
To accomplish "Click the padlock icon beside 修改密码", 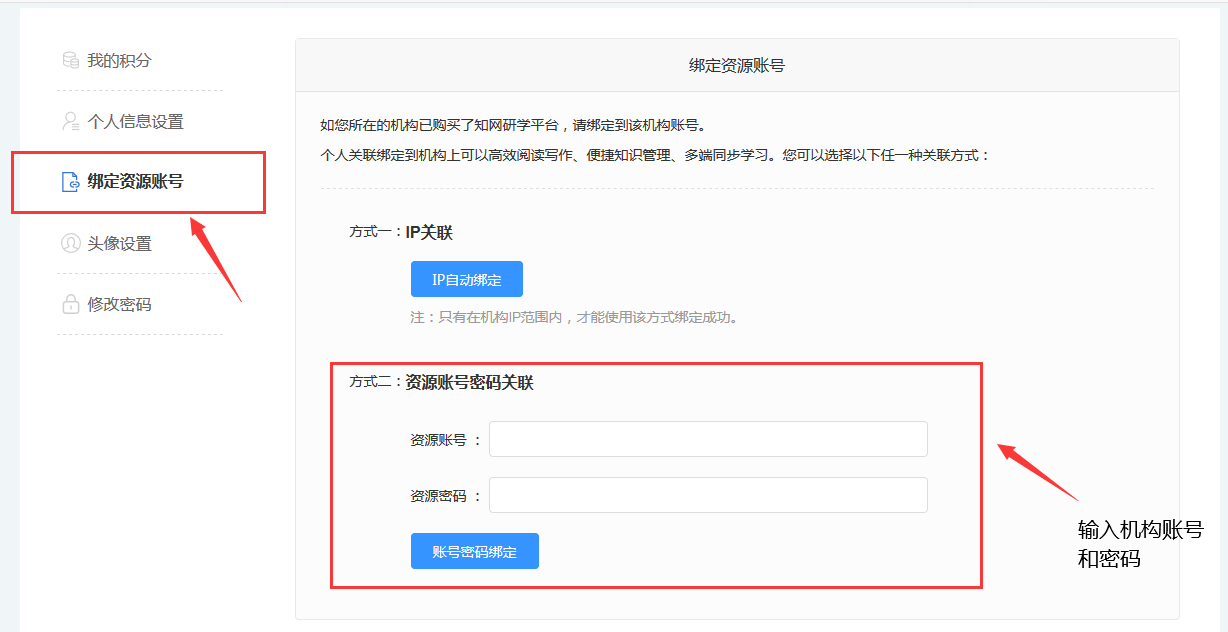I will [x=70, y=304].
